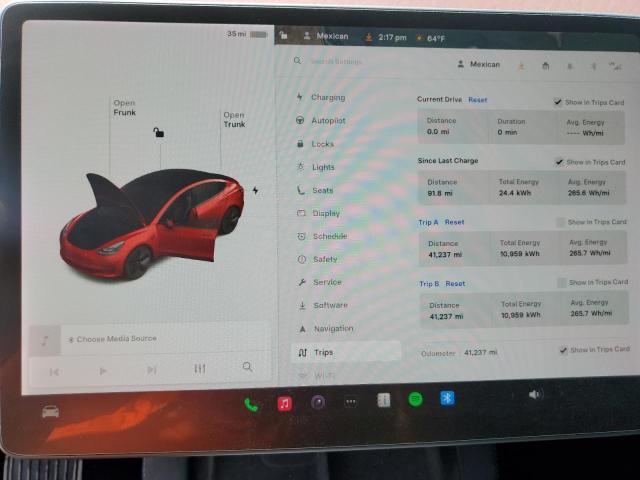Screen dimensions: 640x480
Task: Tap the HomeLink garage icon in settings header
Action: (545, 66)
